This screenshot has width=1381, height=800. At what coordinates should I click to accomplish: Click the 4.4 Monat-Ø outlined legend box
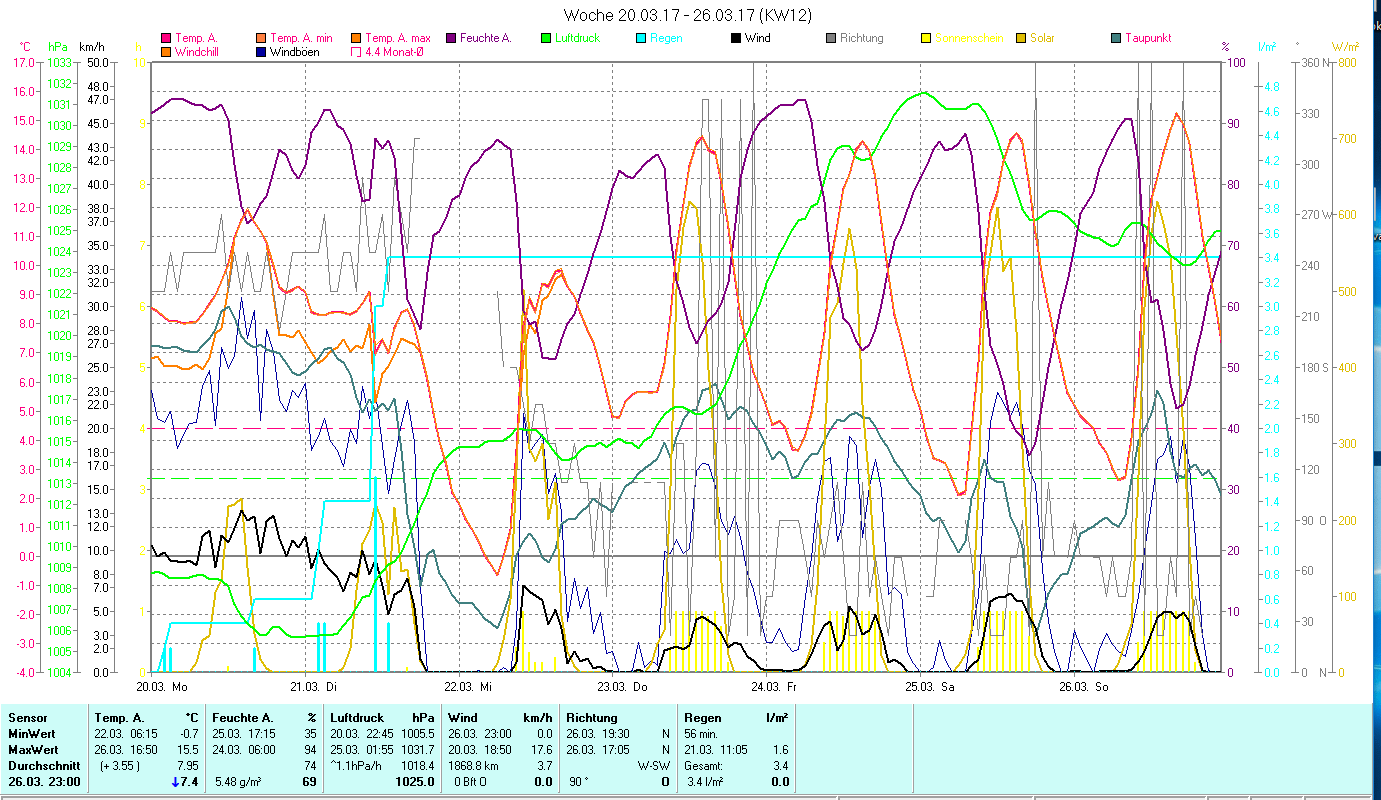pos(356,51)
